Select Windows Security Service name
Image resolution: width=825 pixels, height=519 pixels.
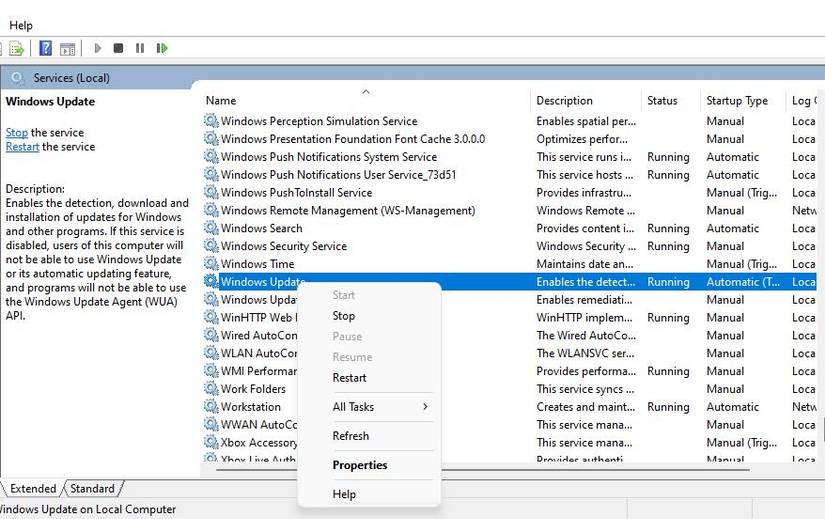(284, 246)
